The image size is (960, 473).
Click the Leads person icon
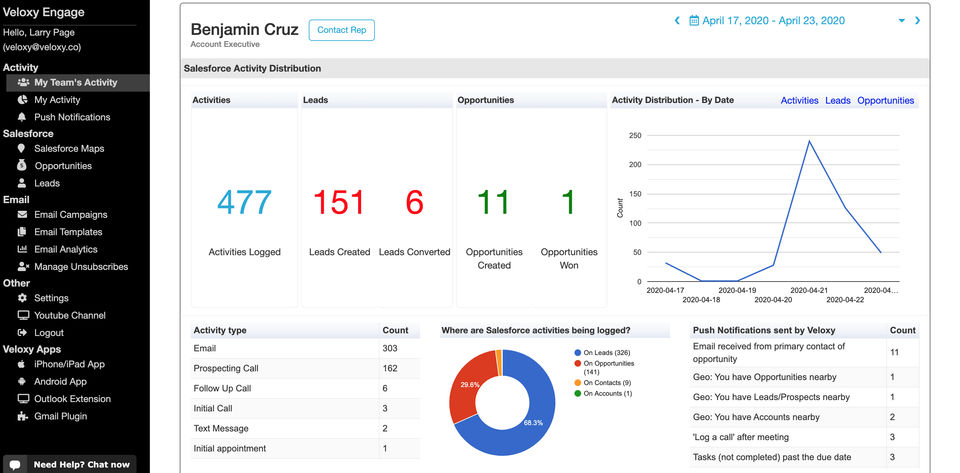[22, 183]
